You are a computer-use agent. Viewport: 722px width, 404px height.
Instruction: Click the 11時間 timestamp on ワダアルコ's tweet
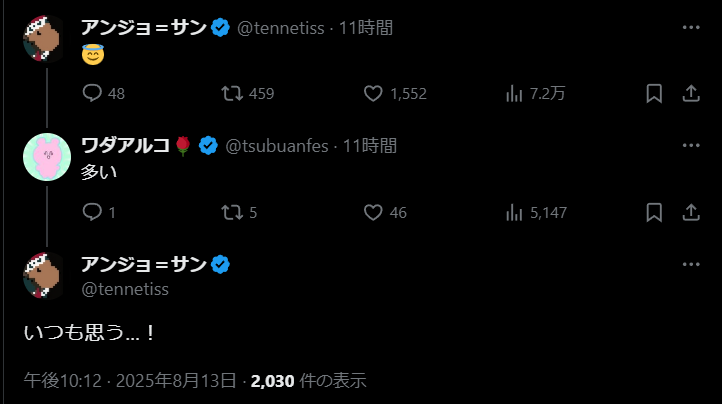pyautogui.click(x=370, y=146)
